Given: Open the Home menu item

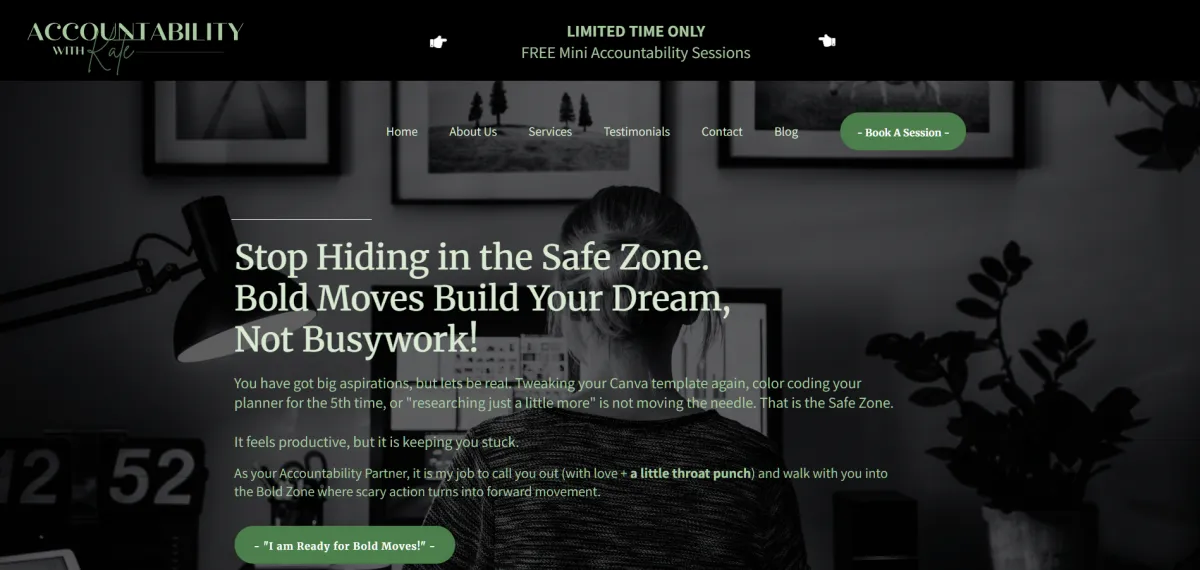Looking at the screenshot, I should tap(402, 132).
